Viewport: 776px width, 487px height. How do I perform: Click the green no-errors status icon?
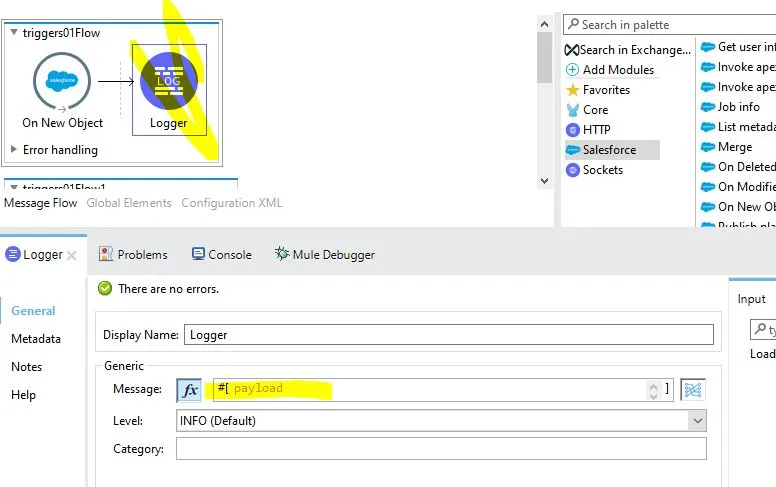coord(105,289)
